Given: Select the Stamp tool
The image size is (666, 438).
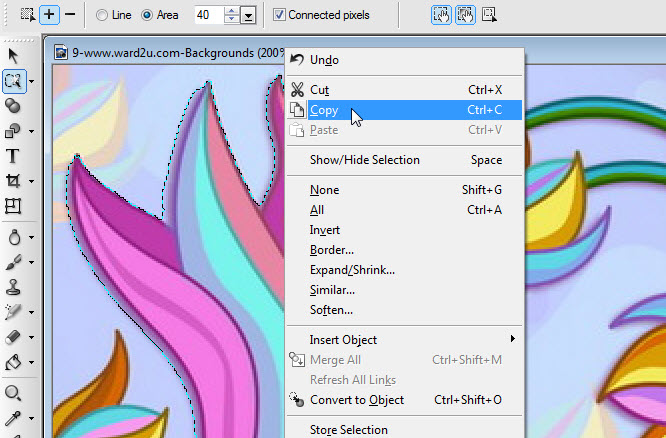Looking at the screenshot, I should click(14, 287).
